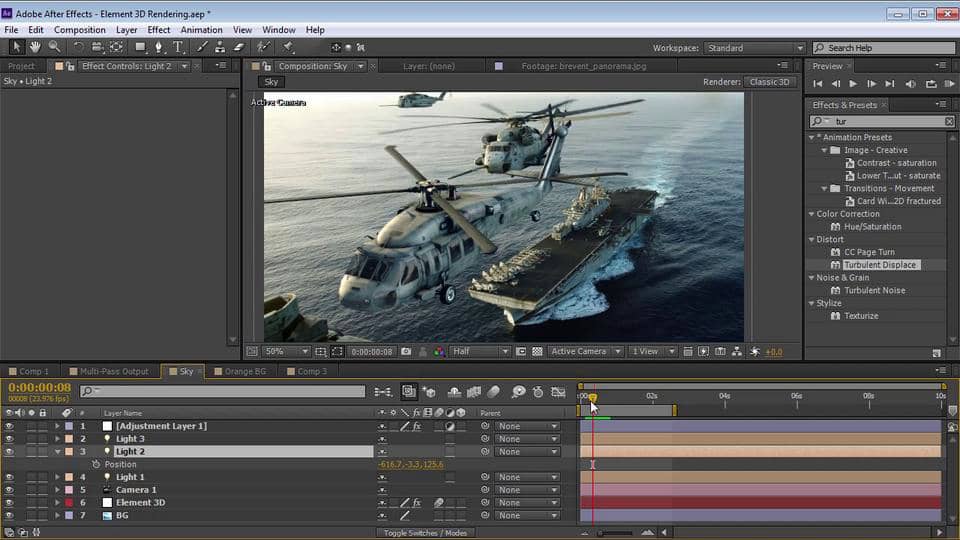
Task: Open the Effect menu
Action: tap(159, 29)
